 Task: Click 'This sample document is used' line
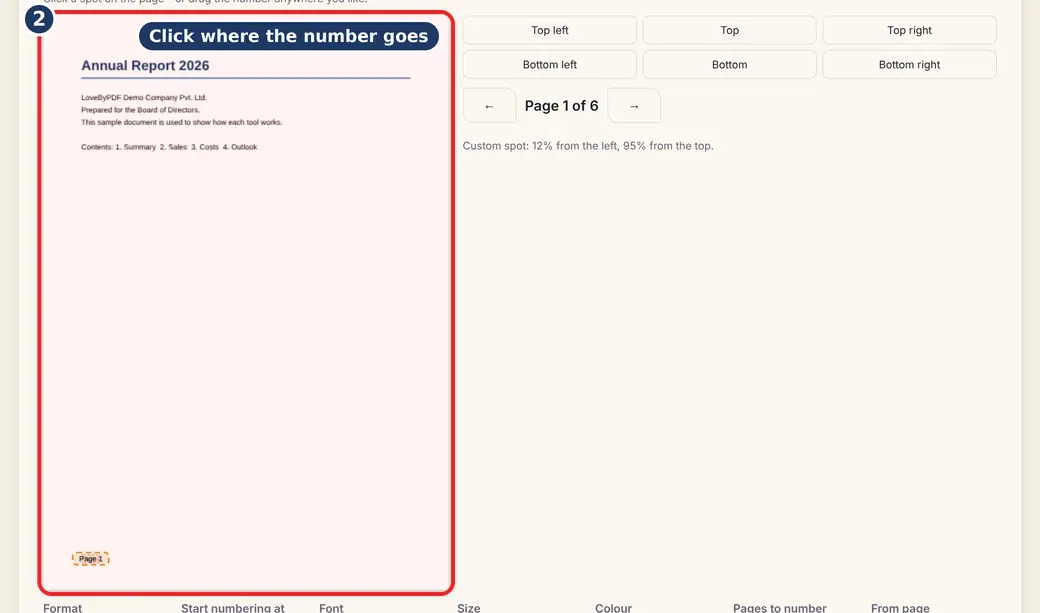tap(182, 122)
